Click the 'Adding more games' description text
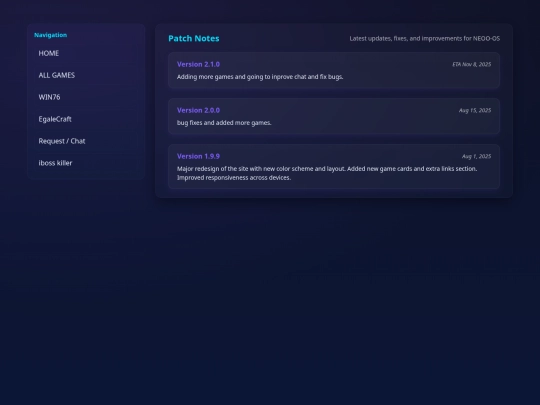Screen dimensions: 540x405 pyautogui.click(x=260, y=77)
